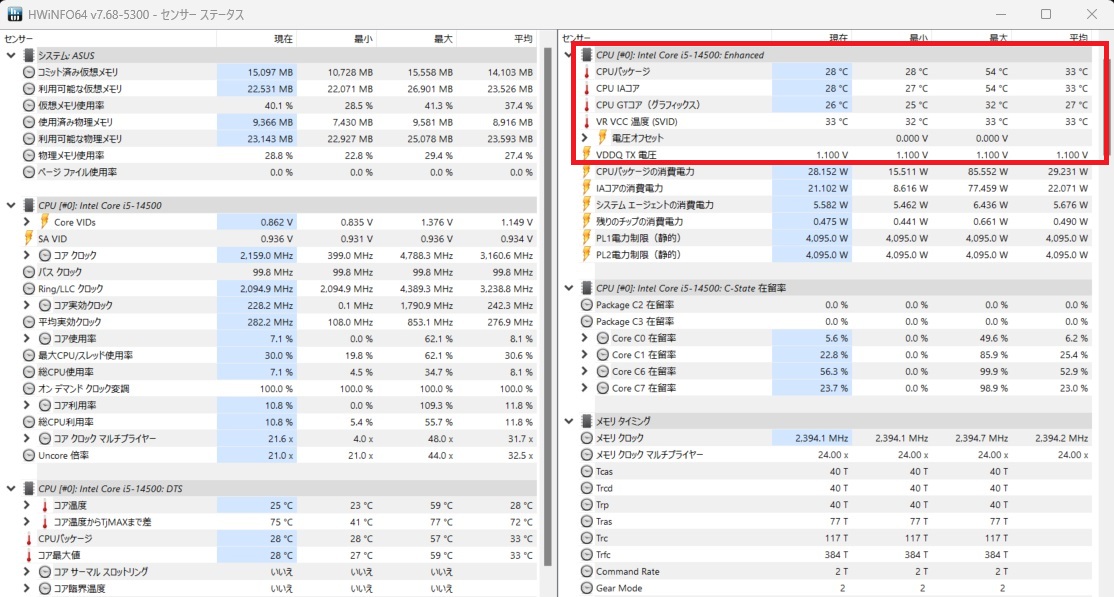Expand the コア実効クロック row
Screen dimensions: 1114x597
pos(26,305)
